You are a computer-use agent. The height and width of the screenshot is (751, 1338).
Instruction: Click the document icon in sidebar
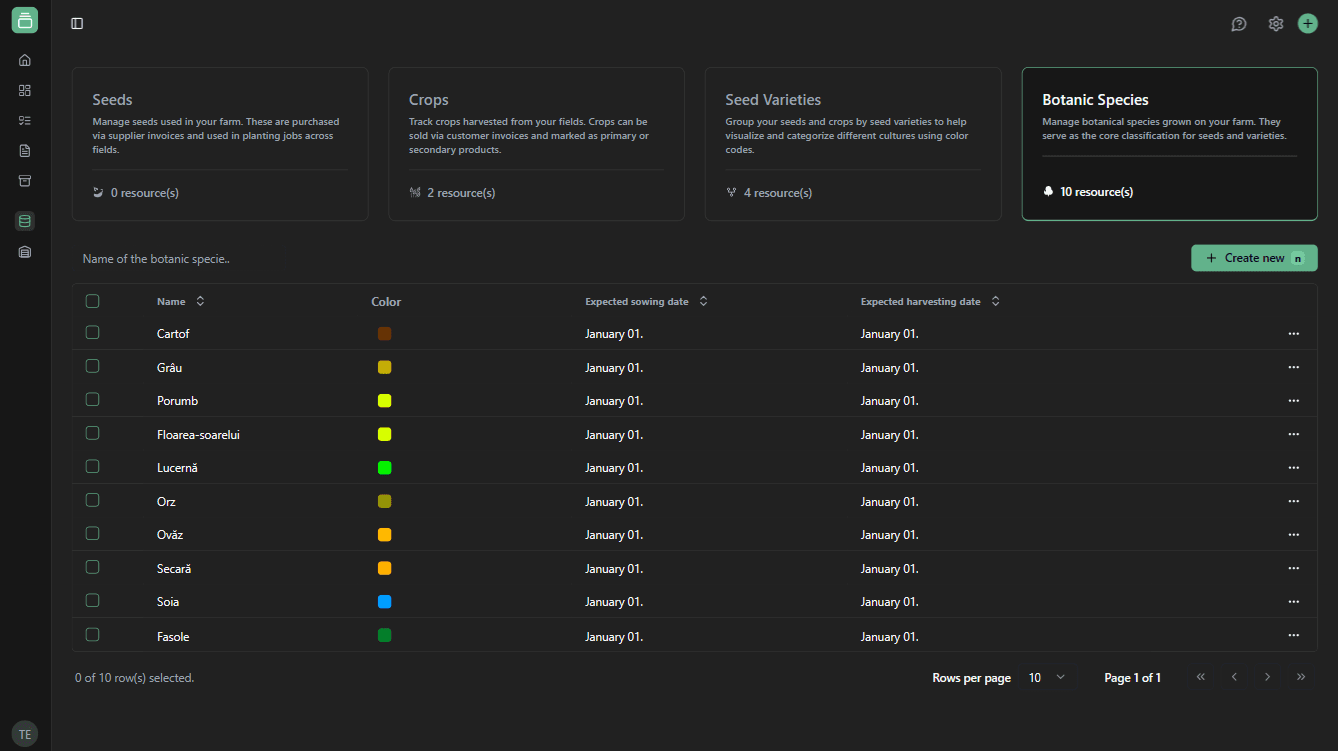(25, 151)
